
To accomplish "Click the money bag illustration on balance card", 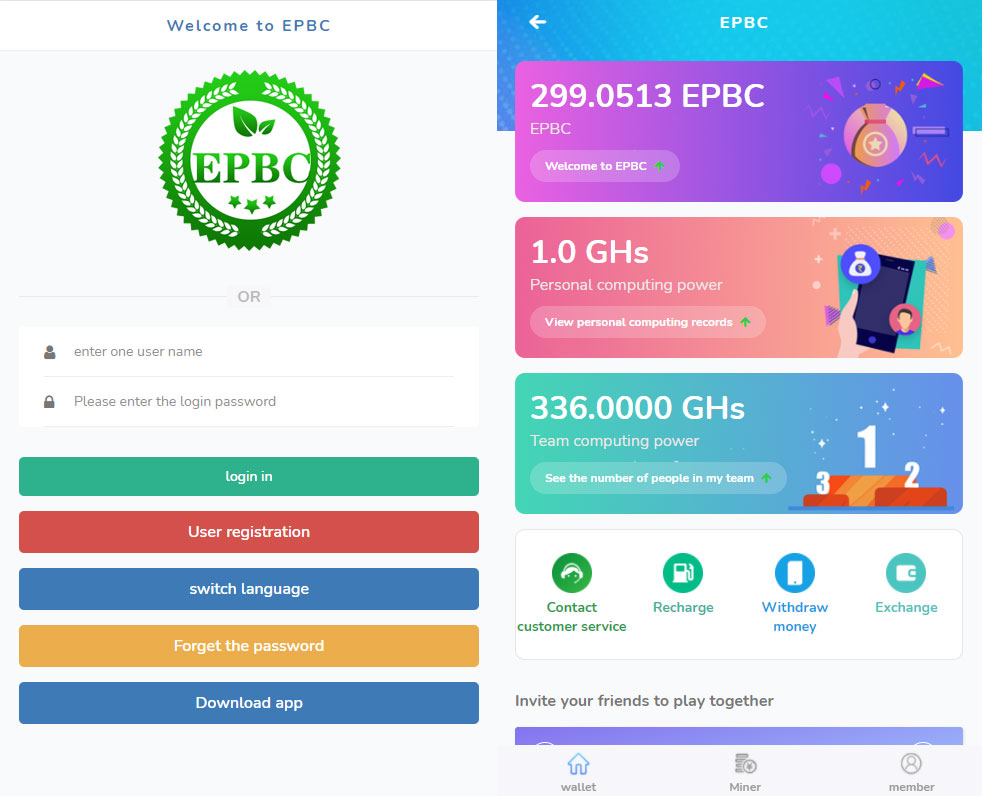I will 875,135.
